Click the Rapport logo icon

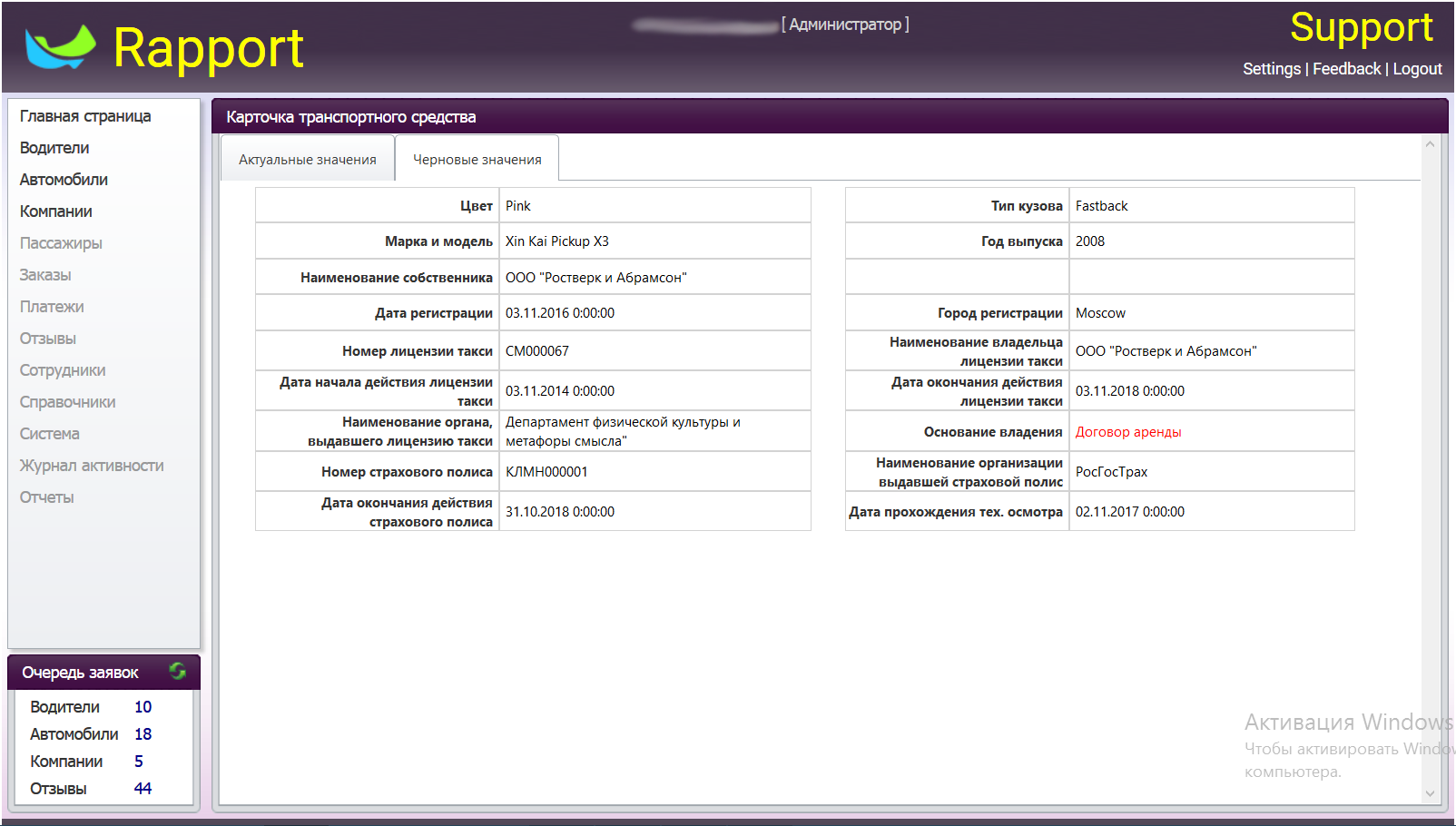tap(61, 46)
